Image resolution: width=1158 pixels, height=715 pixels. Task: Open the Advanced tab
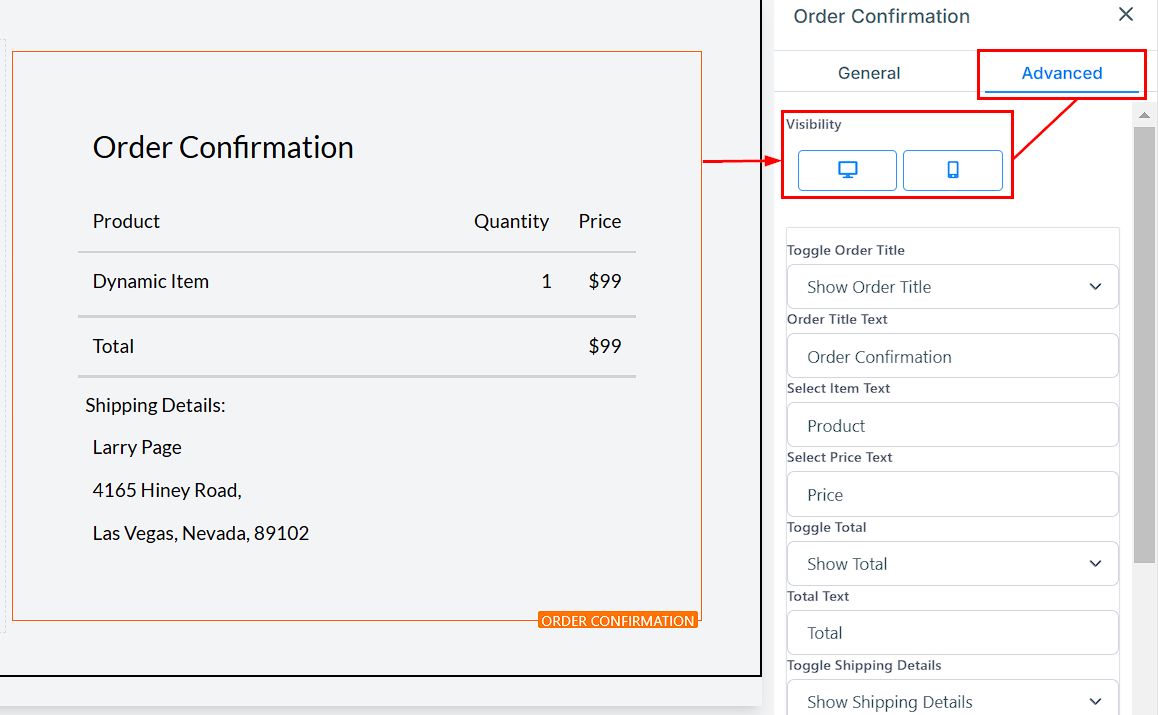1061,73
